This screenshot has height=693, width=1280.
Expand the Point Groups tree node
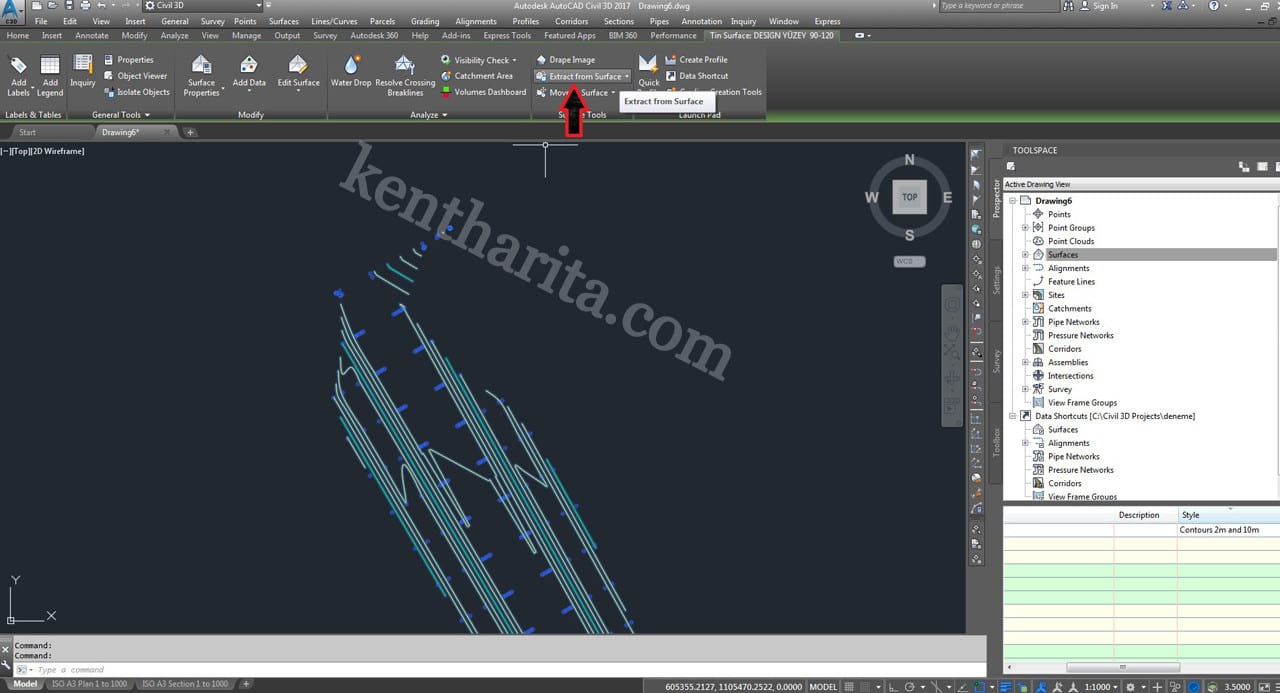1025,228
